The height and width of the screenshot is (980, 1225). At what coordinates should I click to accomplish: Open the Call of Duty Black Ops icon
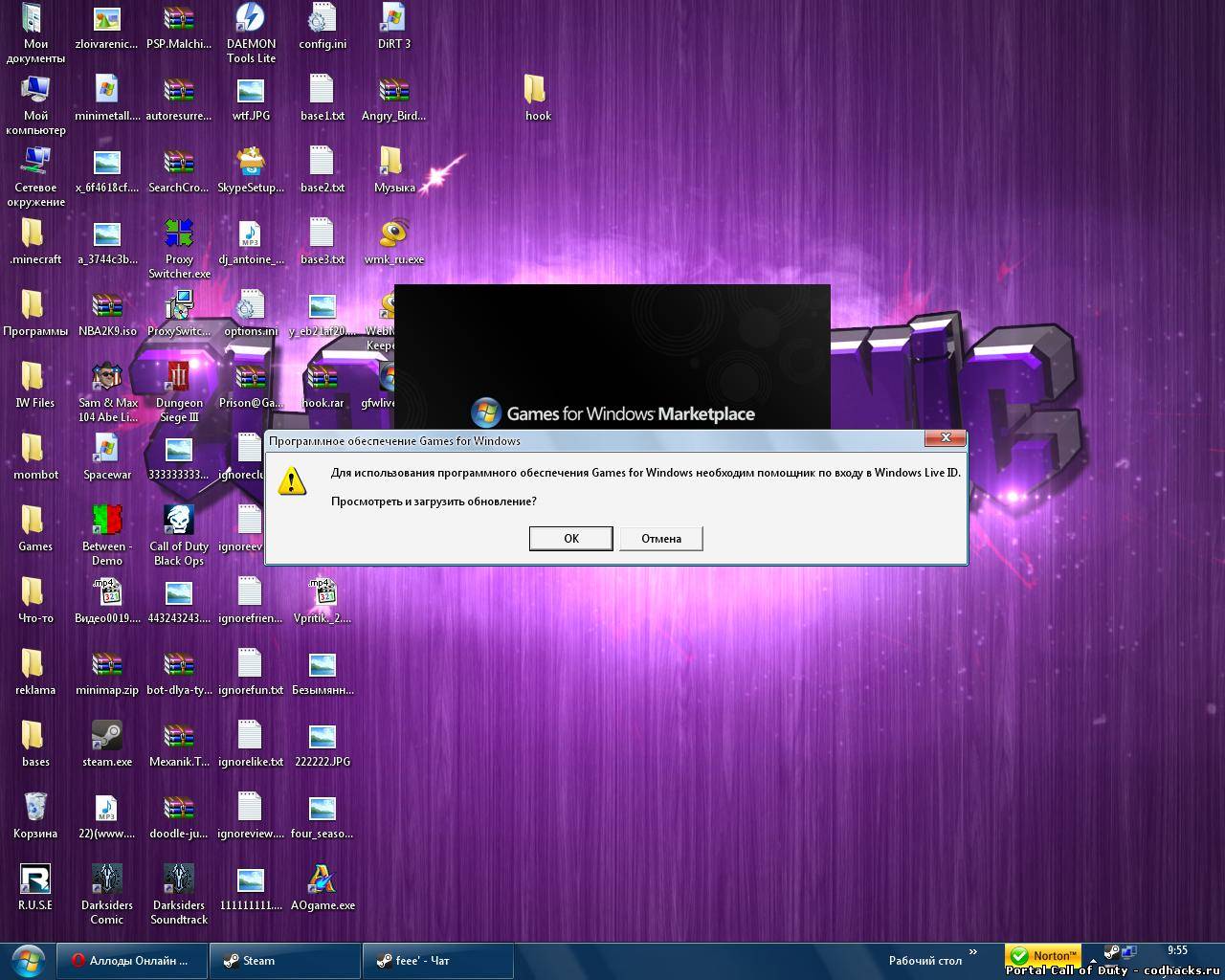179,522
